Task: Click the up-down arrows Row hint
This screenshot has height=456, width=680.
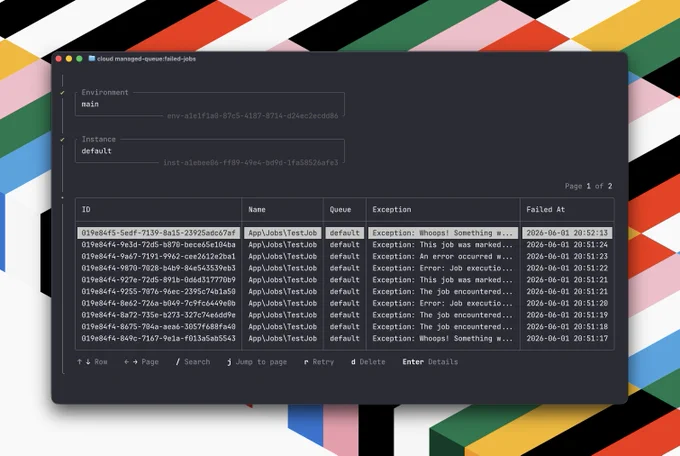Action: 92,362
